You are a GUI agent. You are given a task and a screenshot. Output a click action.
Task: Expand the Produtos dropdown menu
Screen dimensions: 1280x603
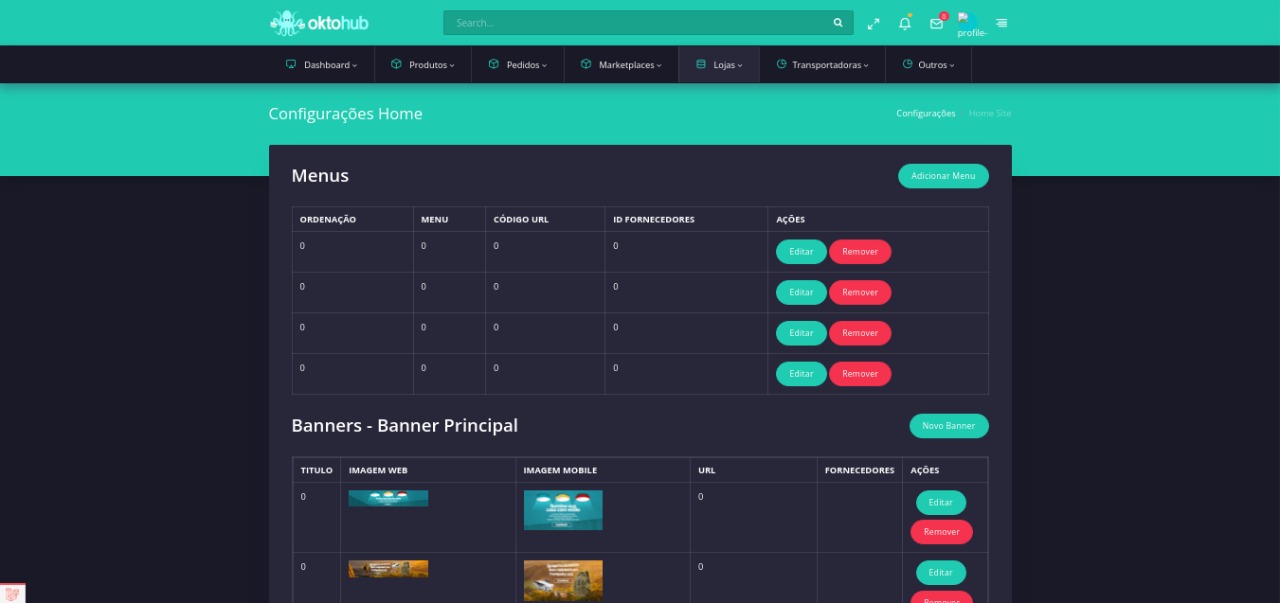coord(422,65)
